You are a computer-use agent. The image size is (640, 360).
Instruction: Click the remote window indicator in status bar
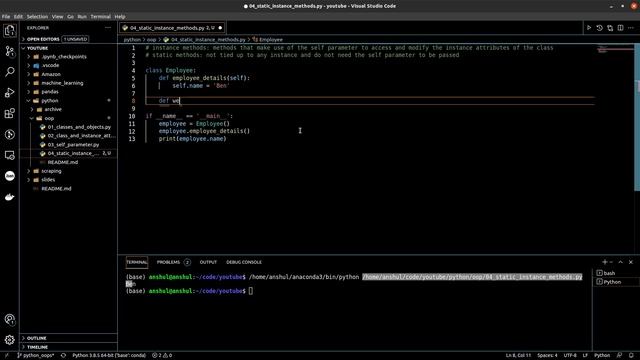pos(6,356)
